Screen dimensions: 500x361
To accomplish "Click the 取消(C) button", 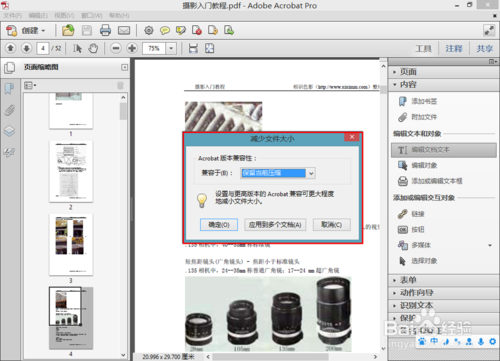I will pyautogui.click(x=332, y=225).
